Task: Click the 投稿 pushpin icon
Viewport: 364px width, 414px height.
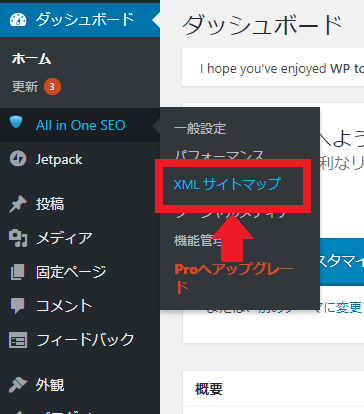Action: (18, 204)
